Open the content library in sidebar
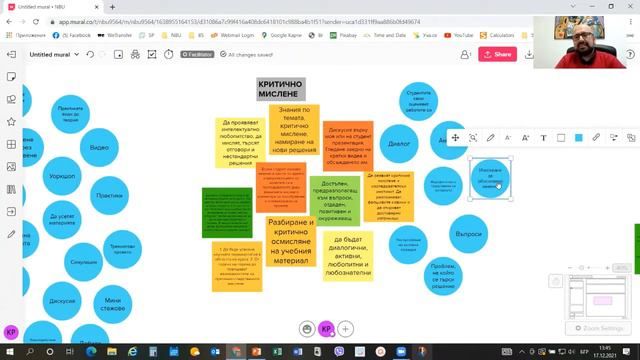This screenshot has width=640, height=360. point(11,189)
